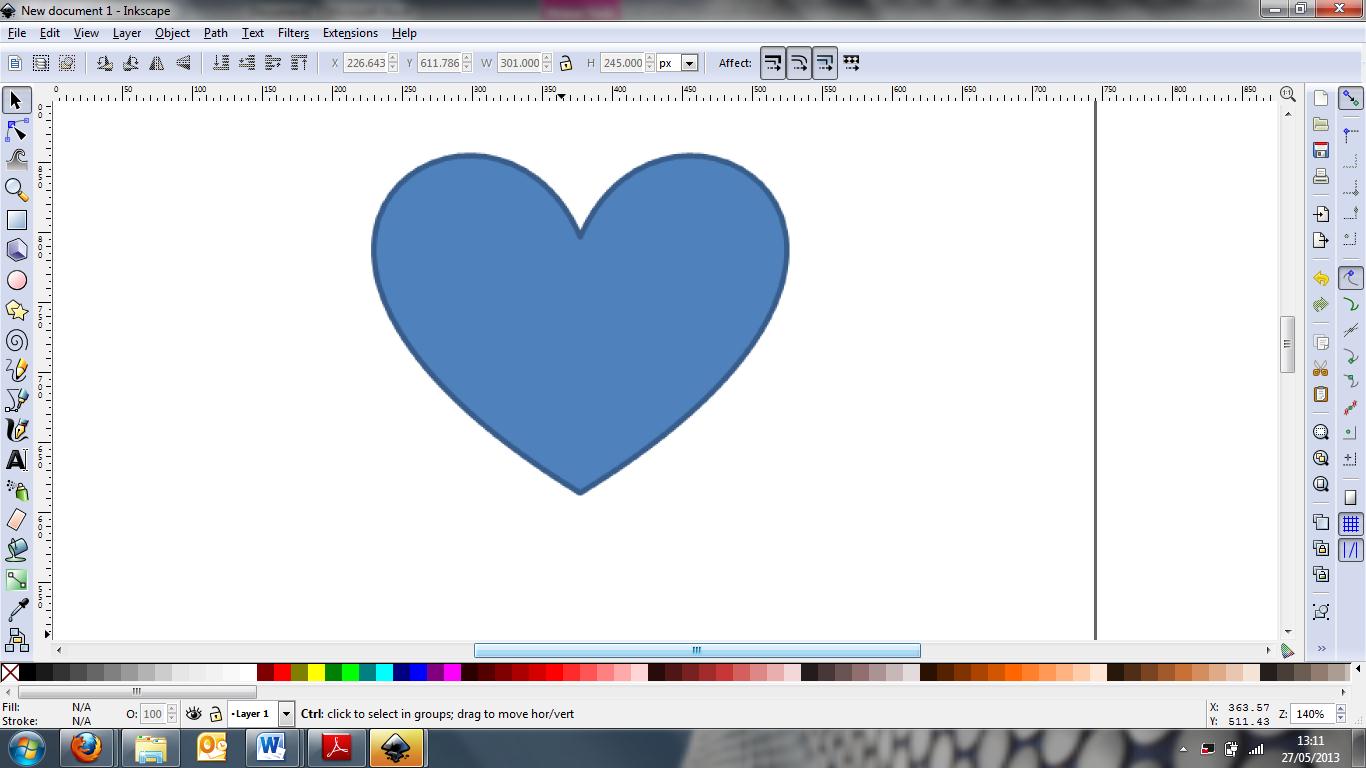Select the Rectangle tool

point(16,220)
